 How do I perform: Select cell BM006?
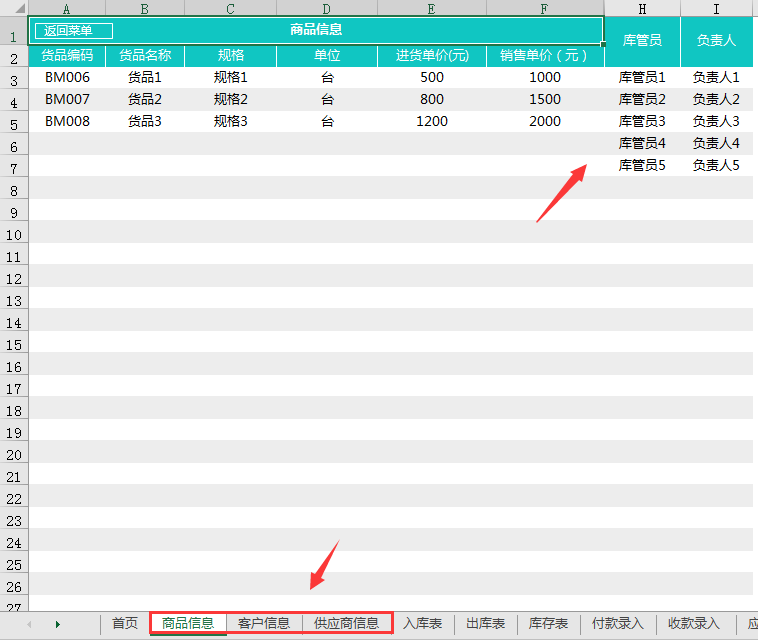[67, 77]
